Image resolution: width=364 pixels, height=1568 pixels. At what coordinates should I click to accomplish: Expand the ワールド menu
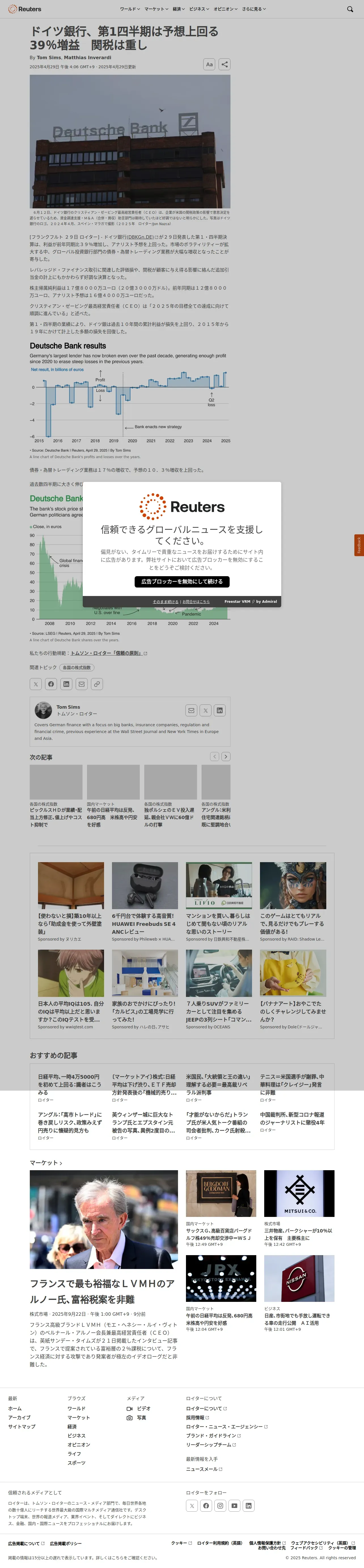(130, 9)
